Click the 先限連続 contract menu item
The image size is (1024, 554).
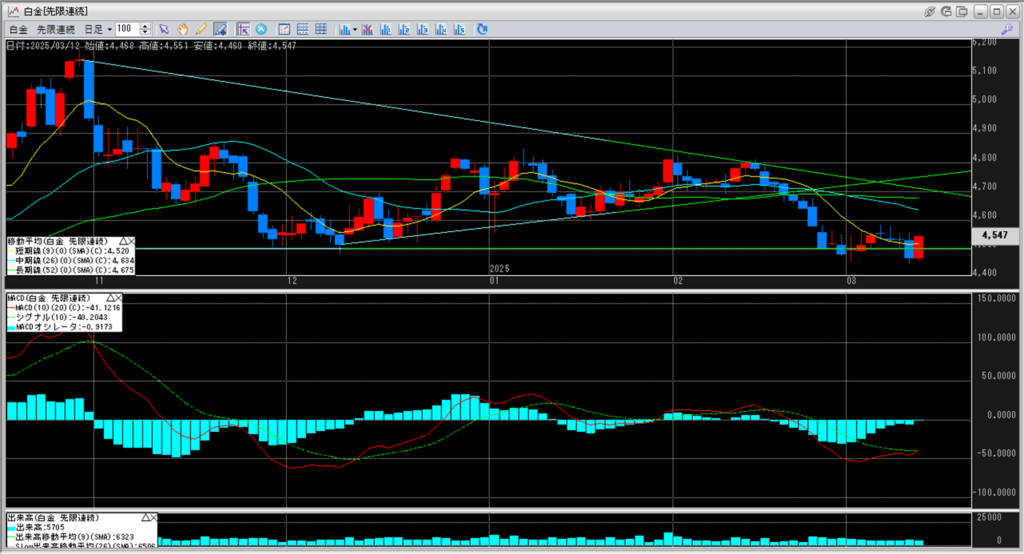tap(58, 29)
